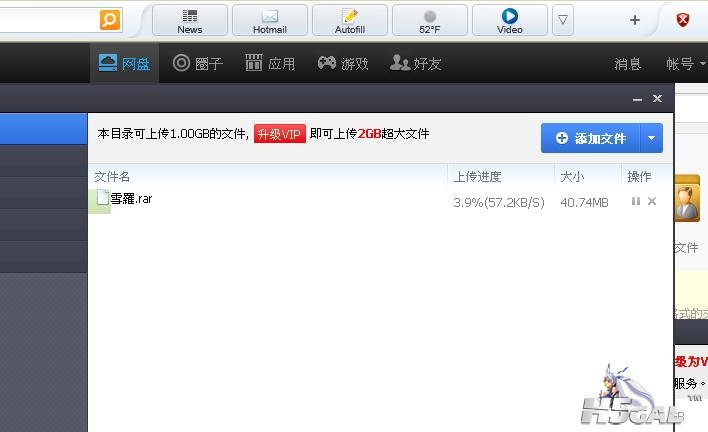The width and height of the screenshot is (708, 432).
Task: Switch to the 网盘 tab
Action: (x=124, y=64)
